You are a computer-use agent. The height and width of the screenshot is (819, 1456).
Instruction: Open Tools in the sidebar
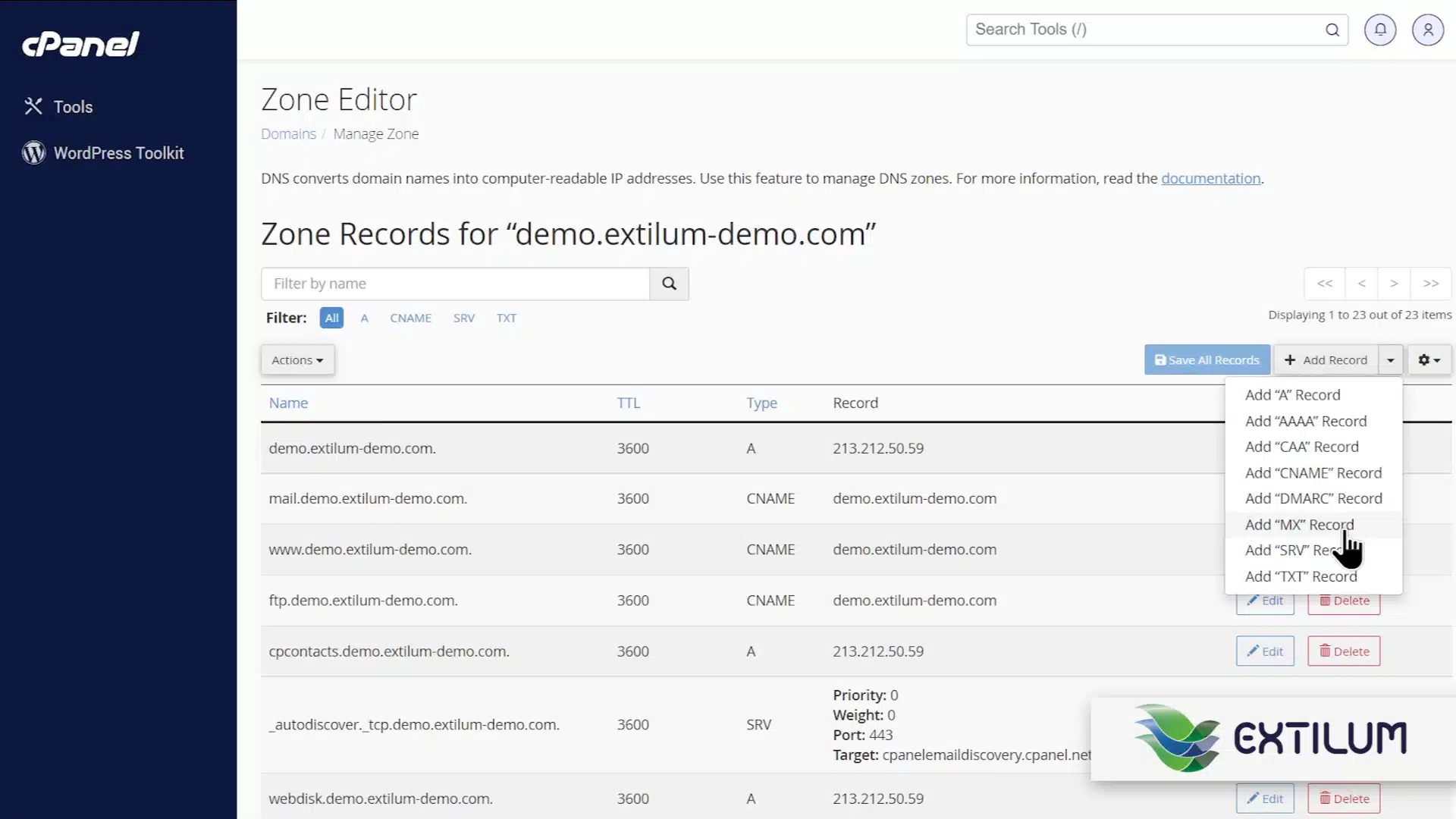click(x=58, y=107)
